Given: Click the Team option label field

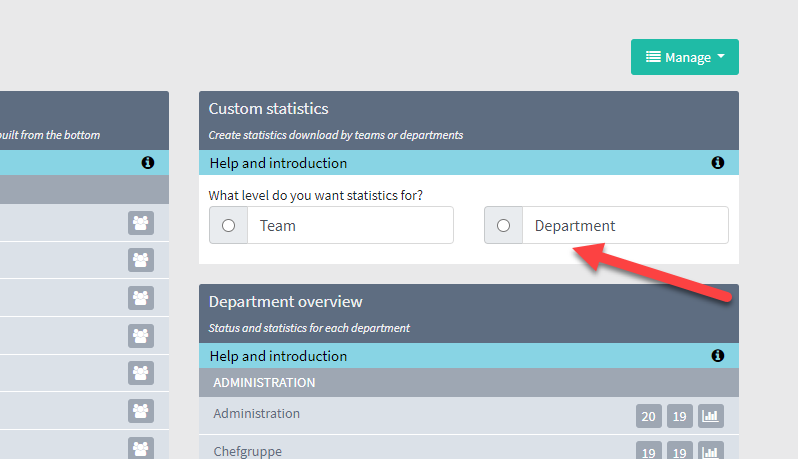Looking at the screenshot, I should click(350, 225).
